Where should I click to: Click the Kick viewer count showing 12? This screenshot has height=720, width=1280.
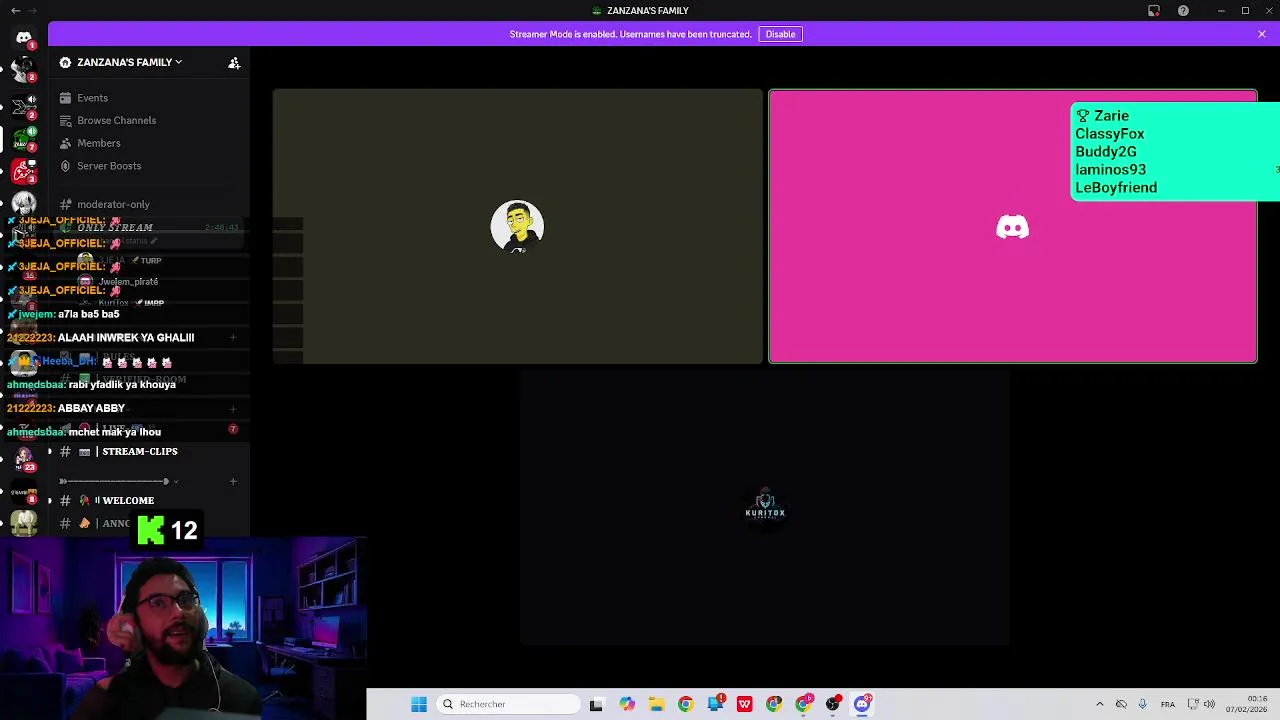click(169, 530)
